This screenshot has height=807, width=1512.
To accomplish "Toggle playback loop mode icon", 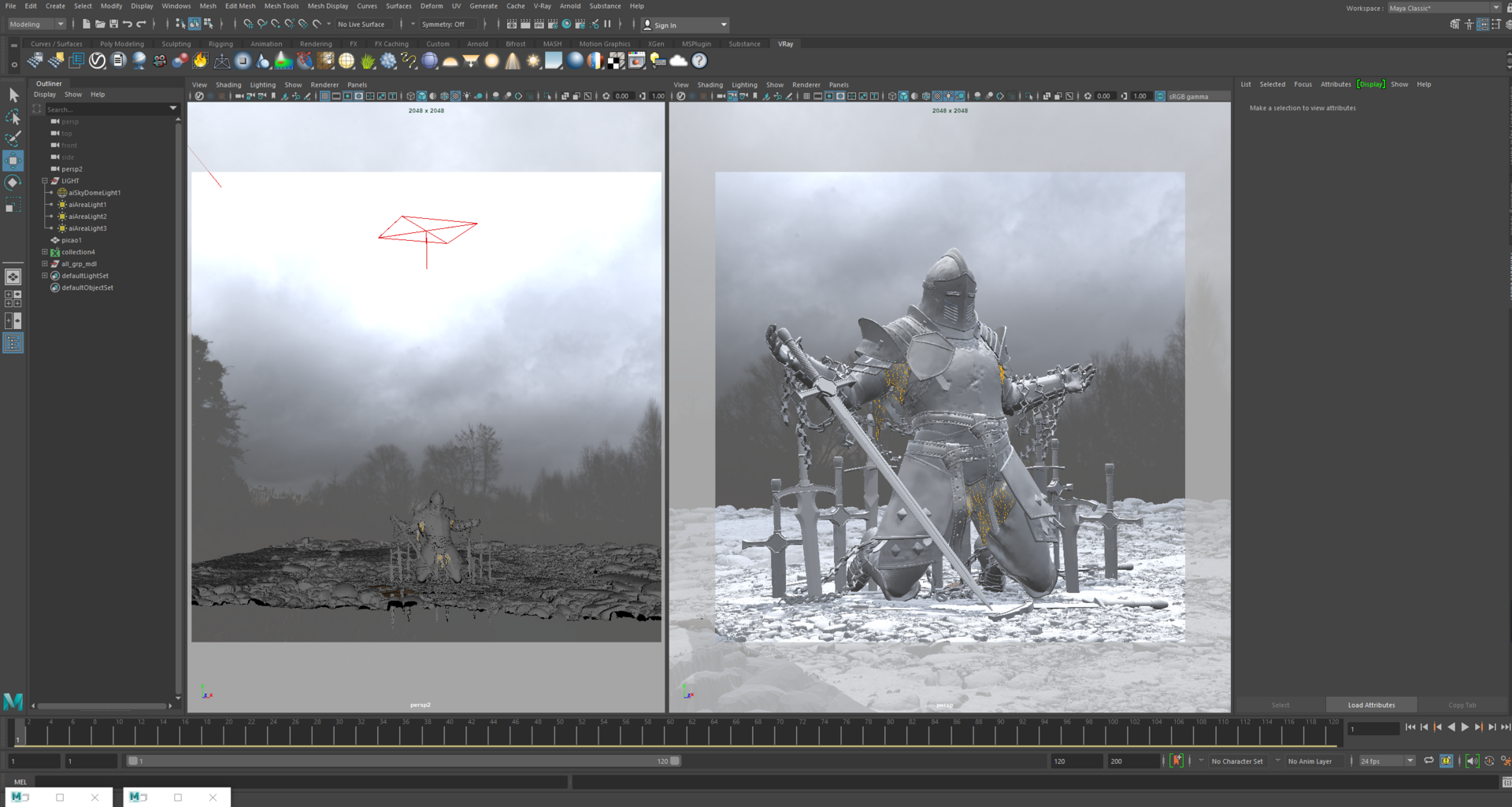I will [1429, 761].
